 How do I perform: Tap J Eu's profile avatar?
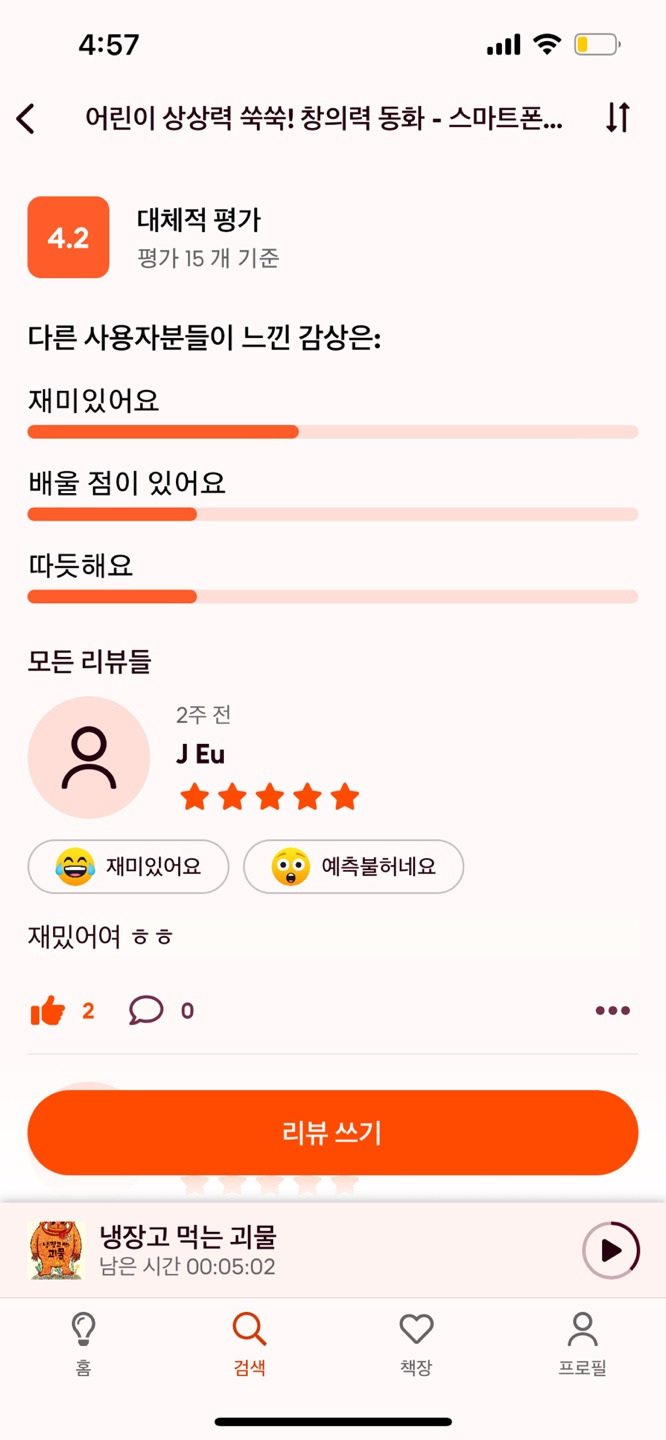pyautogui.click(x=89, y=758)
